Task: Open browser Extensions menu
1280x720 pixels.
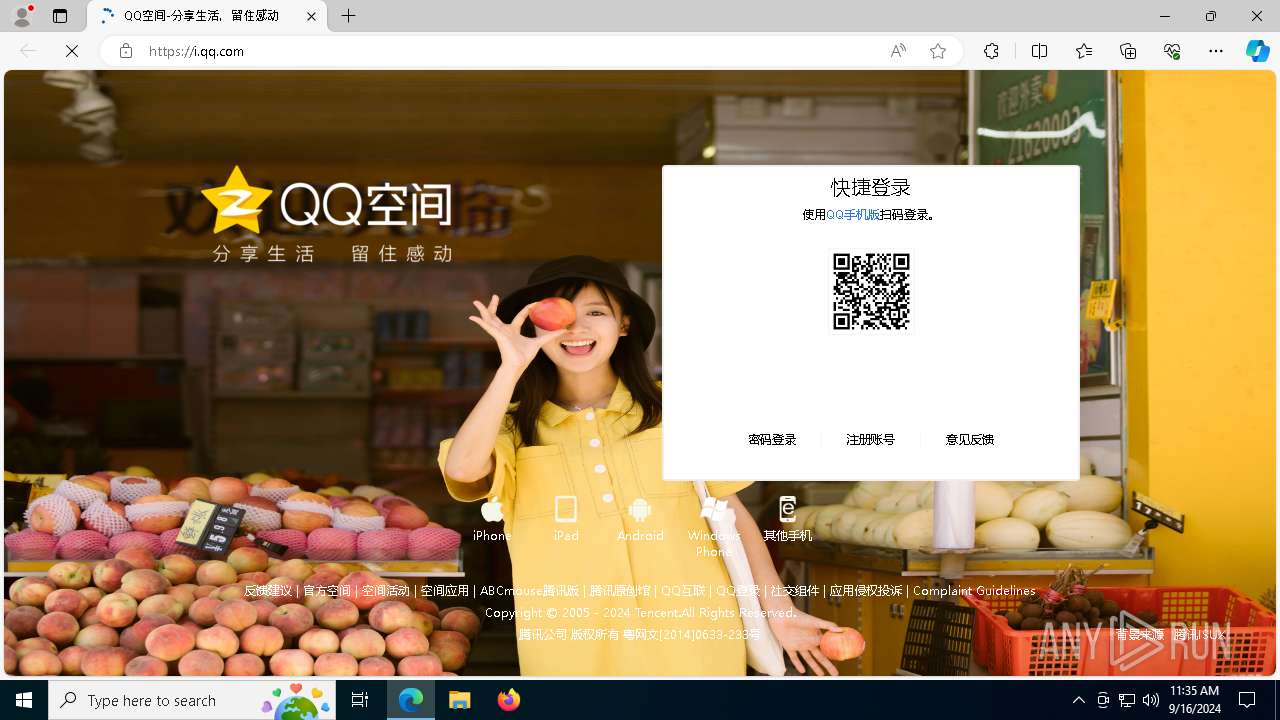Action: click(x=991, y=51)
